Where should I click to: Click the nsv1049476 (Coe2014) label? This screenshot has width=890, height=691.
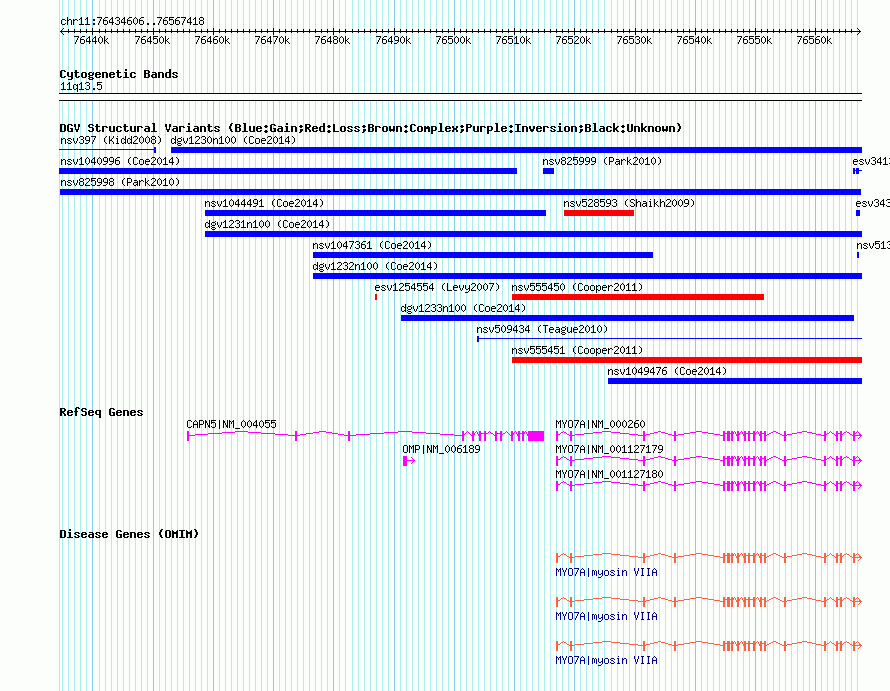click(x=667, y=371)
